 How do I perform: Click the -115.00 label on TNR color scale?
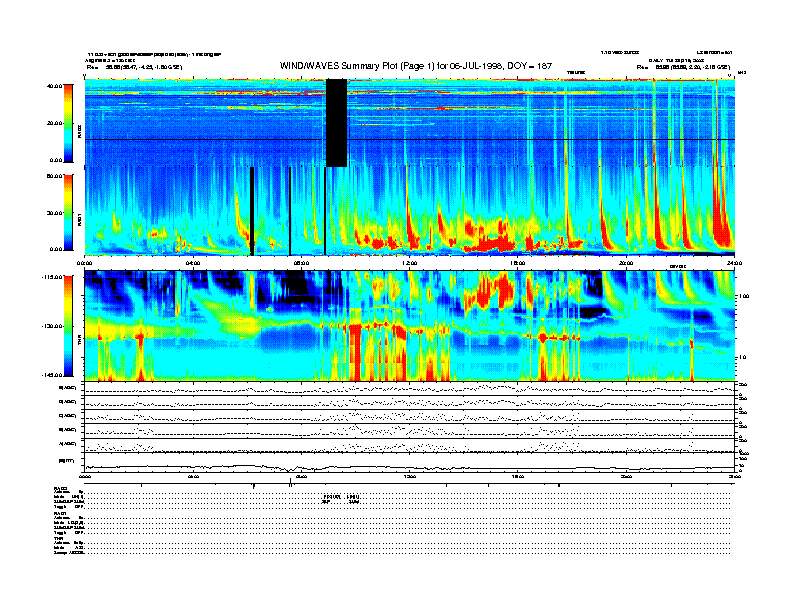[x=52, y=277]
